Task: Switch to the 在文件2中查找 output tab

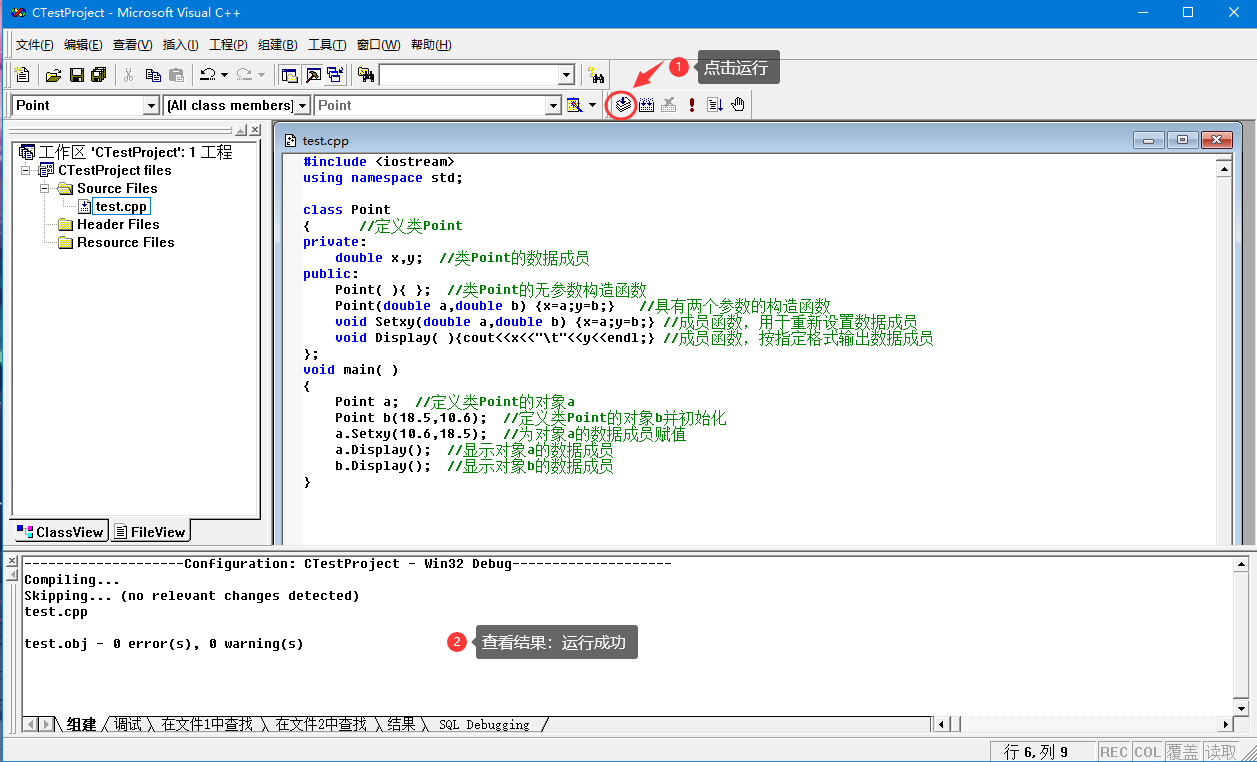Action: [x=321, y=724]
